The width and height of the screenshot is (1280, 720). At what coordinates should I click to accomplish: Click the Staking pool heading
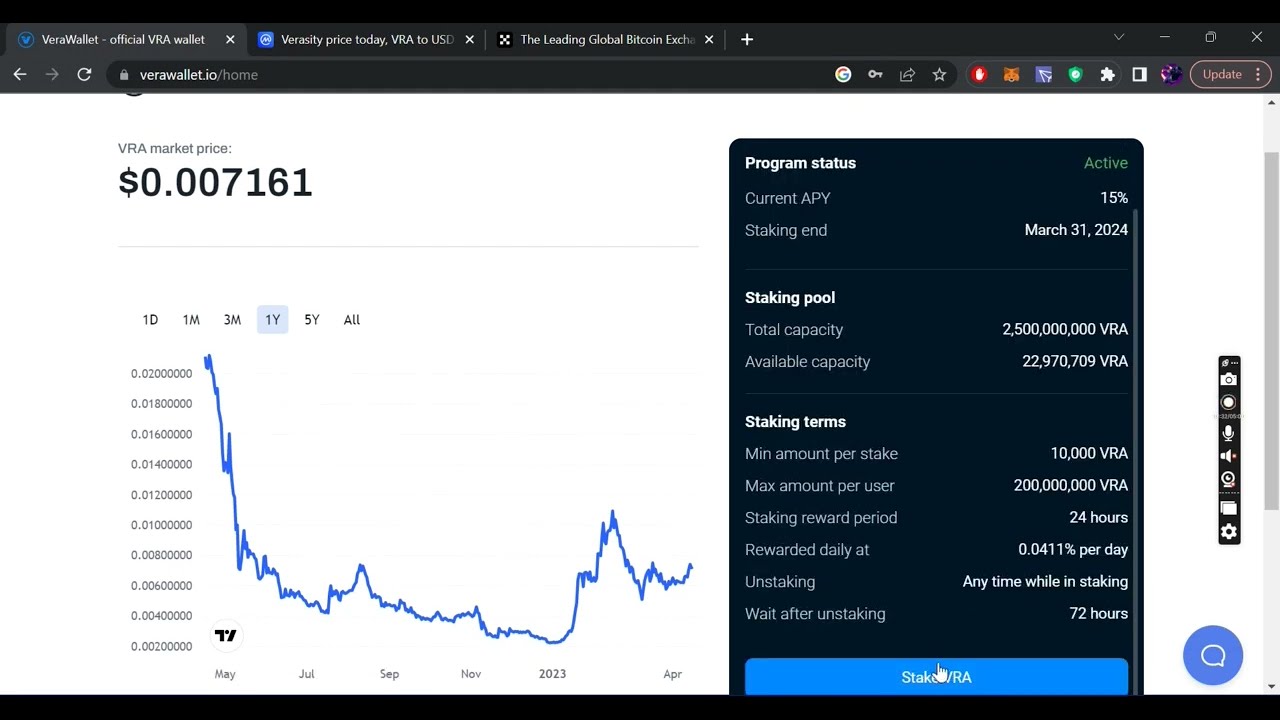[790, 298]
